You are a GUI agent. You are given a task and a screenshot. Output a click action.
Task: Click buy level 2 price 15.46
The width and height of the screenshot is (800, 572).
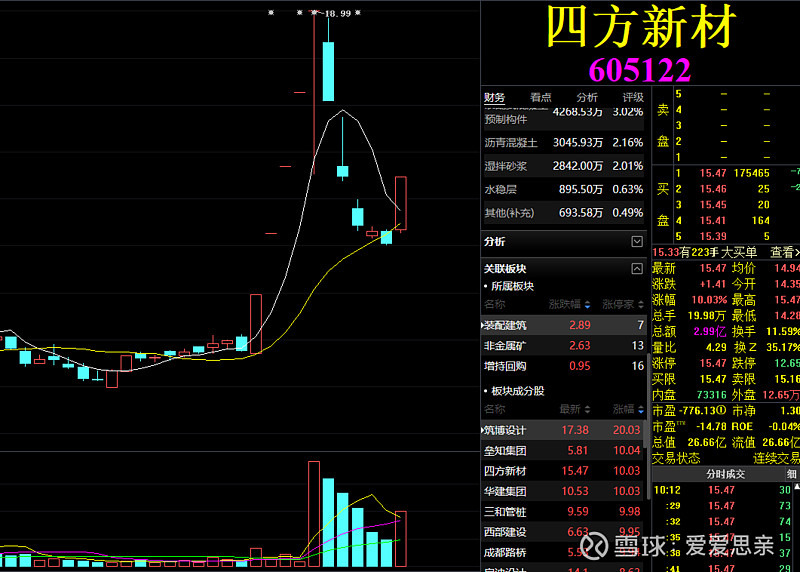(x=713, y=189)
